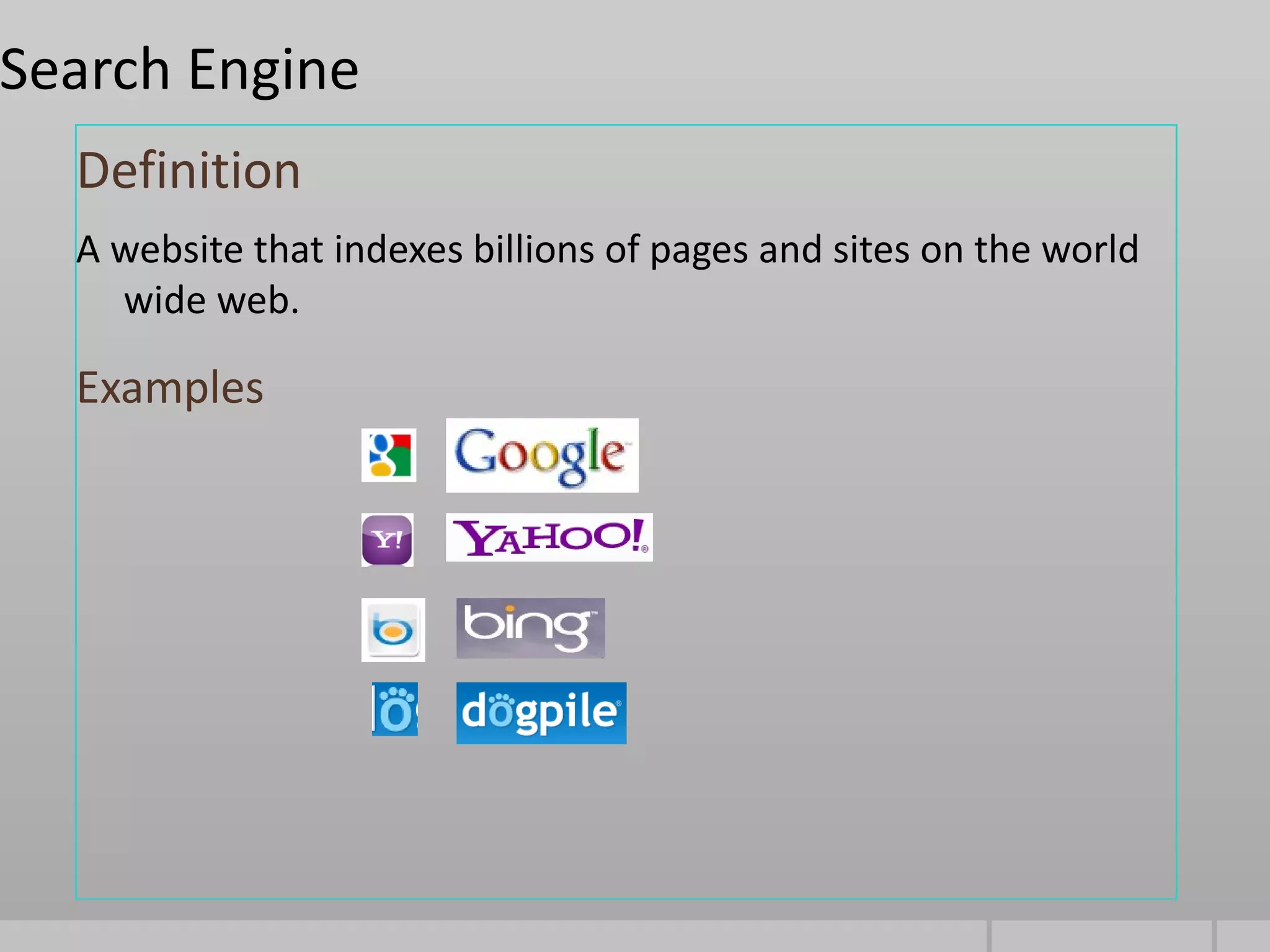The width and height of the screenshot is (1270, 952).
Task: Click the middle segment of the bottom bar
Action: [x=1101, y=936]
